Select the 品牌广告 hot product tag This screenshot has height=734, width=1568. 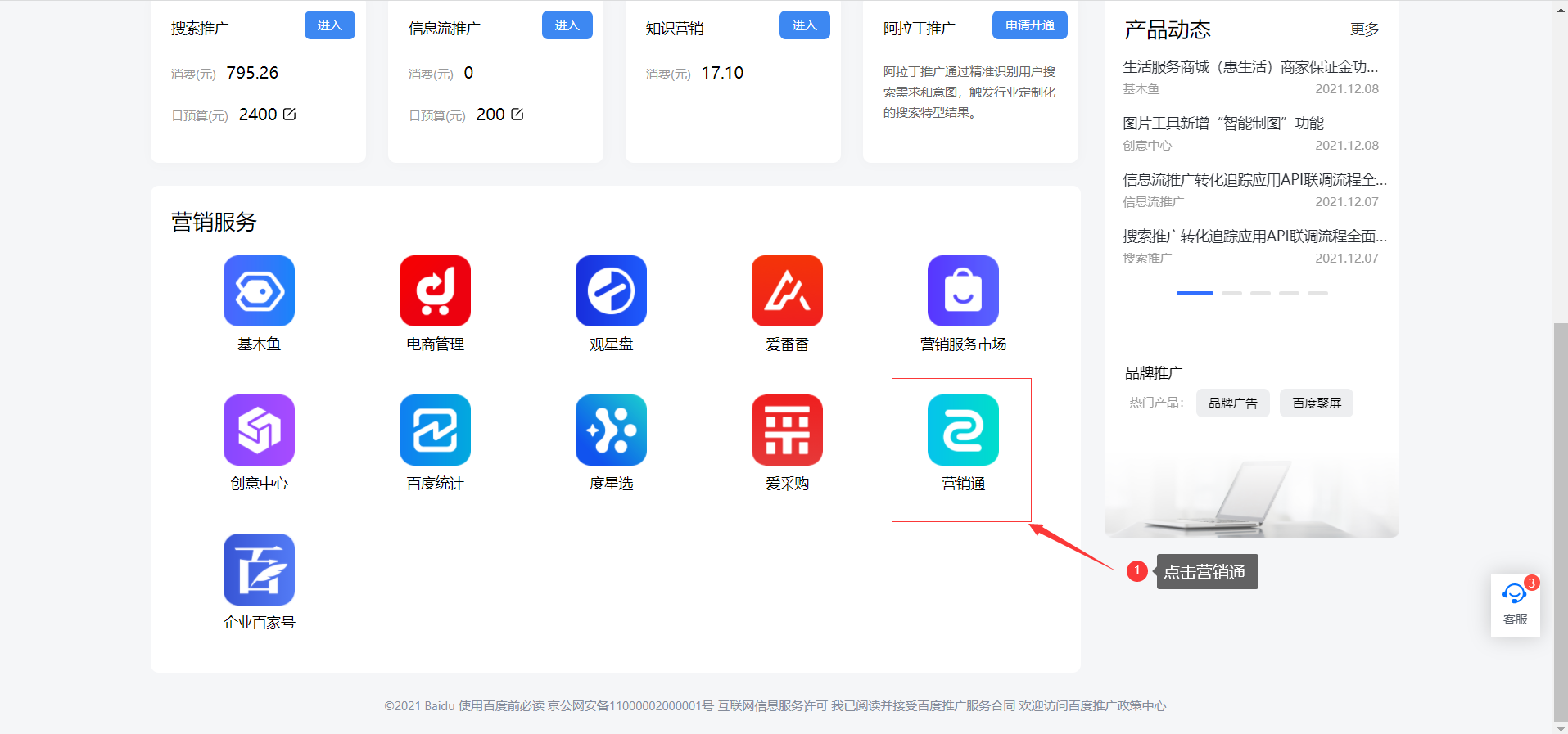(x=1232, y=403)
